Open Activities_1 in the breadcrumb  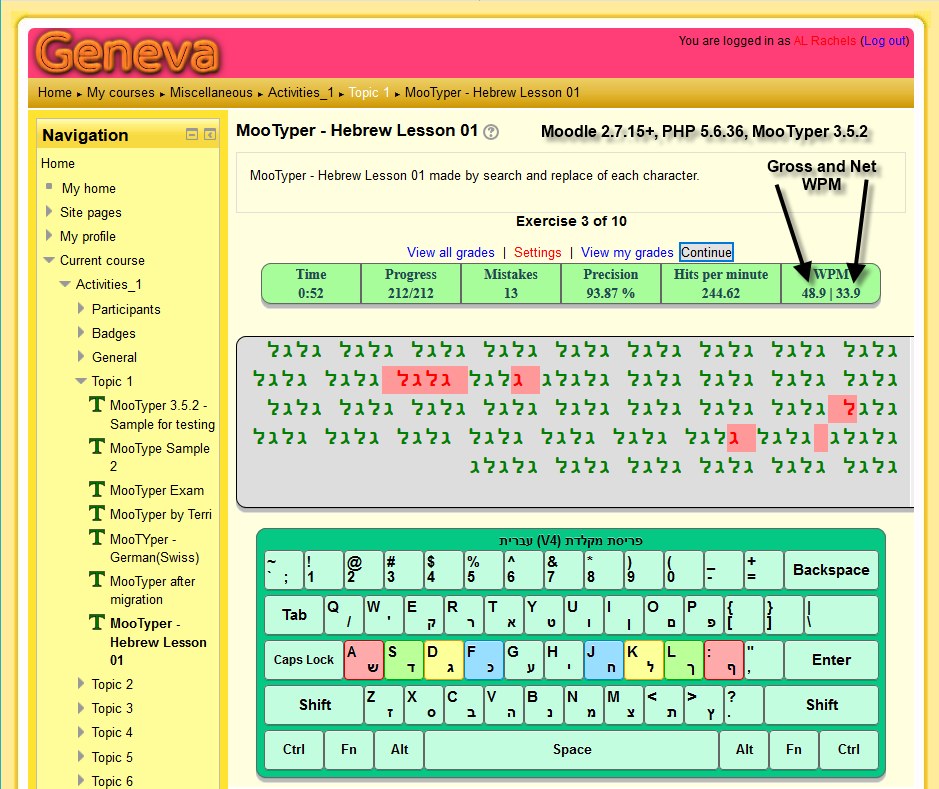click(301, 92)
